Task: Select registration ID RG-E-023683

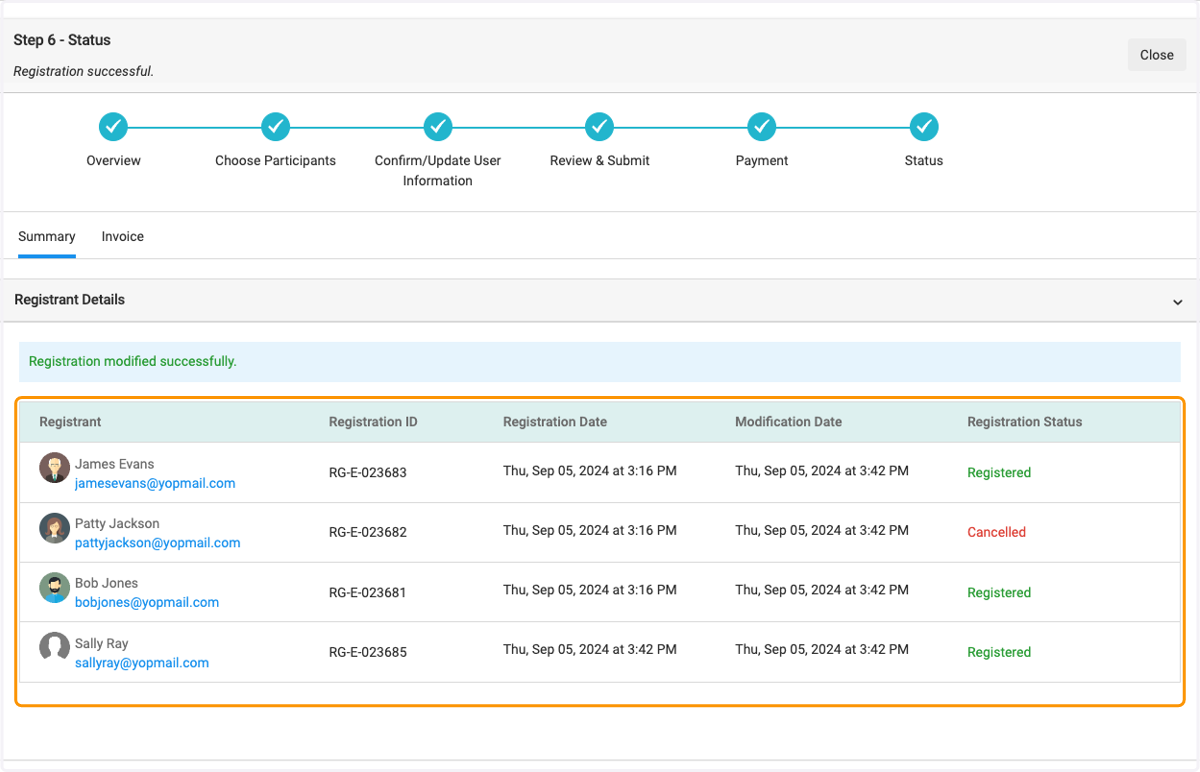Action: 368,472
